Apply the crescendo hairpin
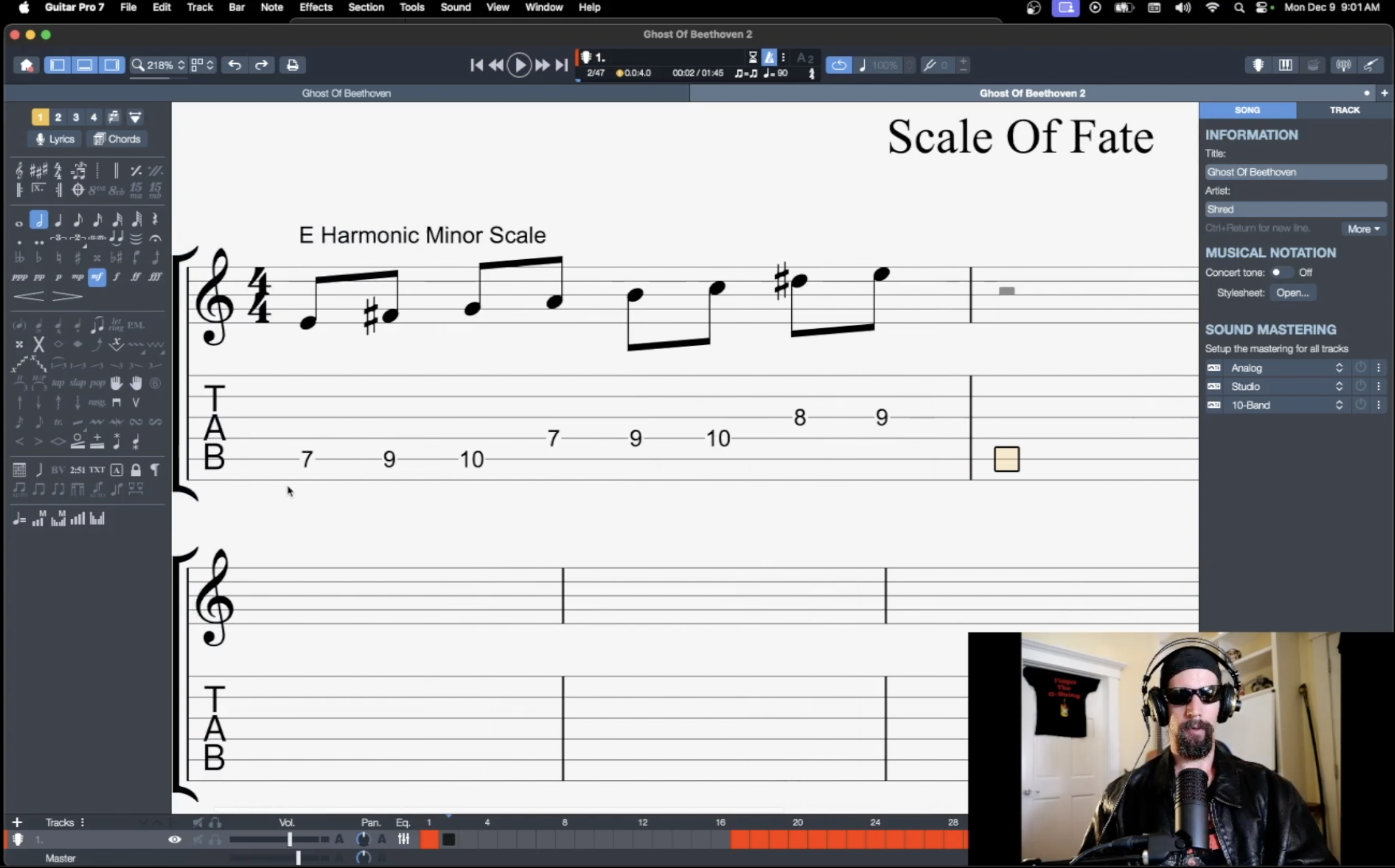The image size is (1395, 868). 28,296
